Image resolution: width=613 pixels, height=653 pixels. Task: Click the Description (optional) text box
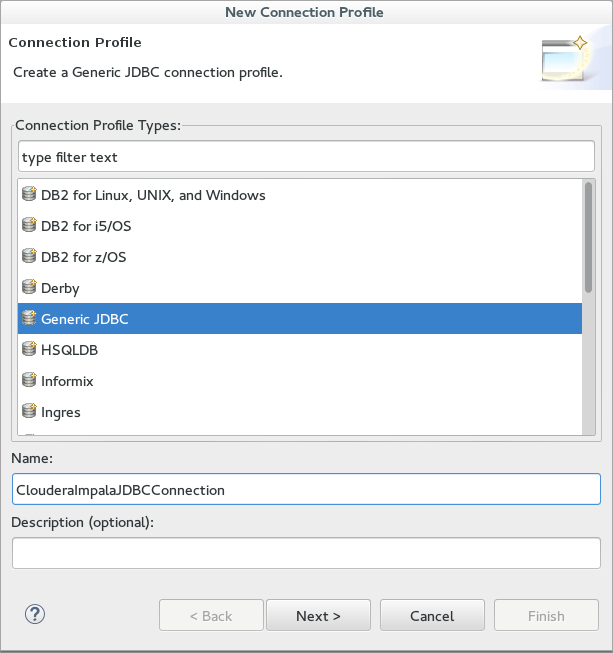[306, 553]
